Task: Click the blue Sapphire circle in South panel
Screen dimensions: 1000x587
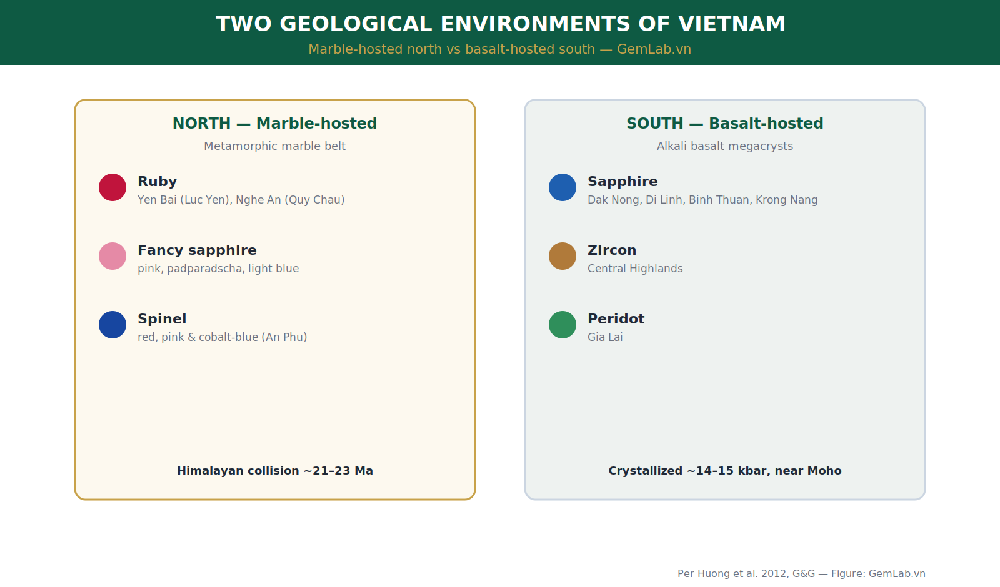Action: coord(562,188)
